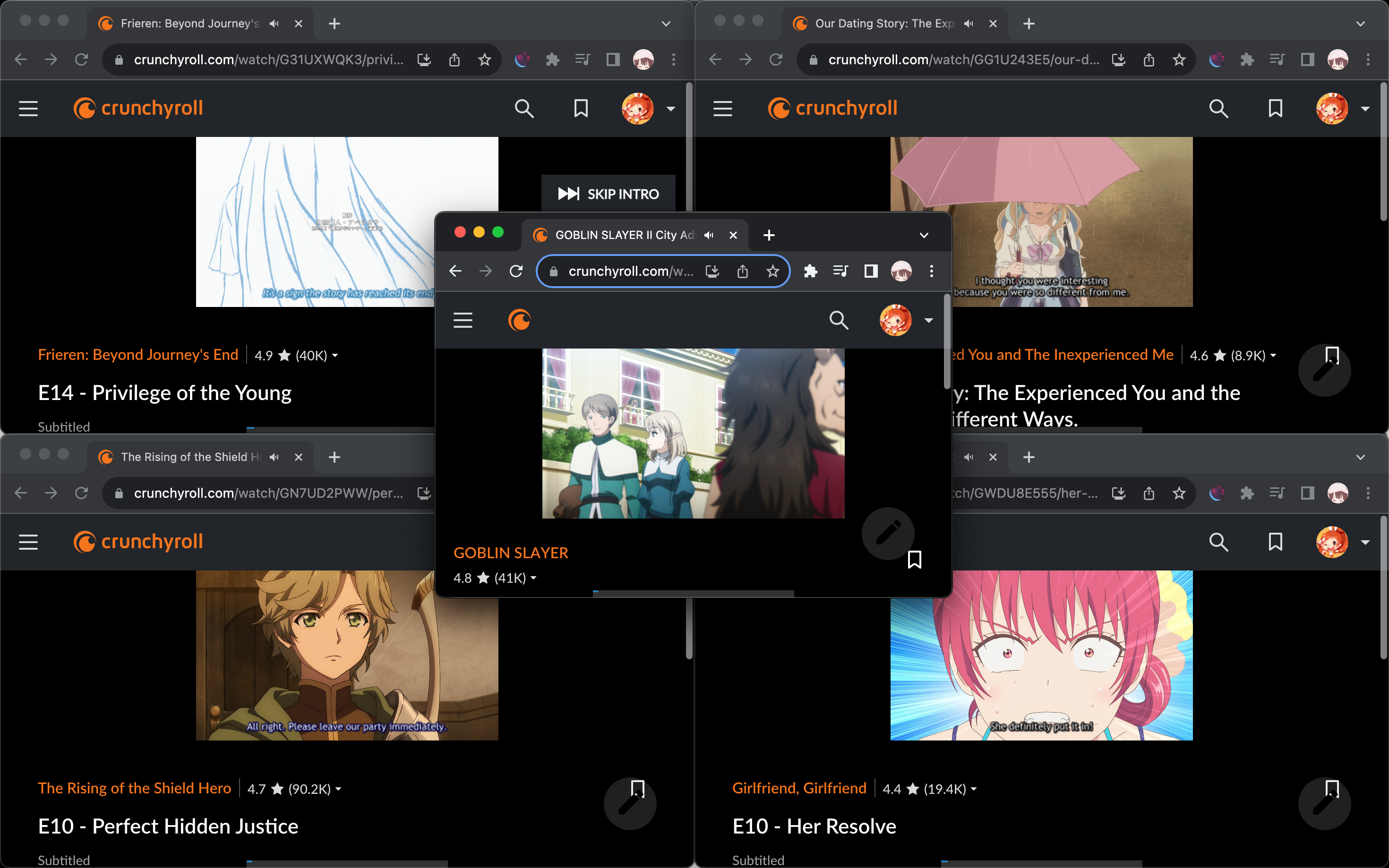Click the install icon in the Frieren address bar
The width and height of the screenshot is (1389, 868).
point(424,59)
